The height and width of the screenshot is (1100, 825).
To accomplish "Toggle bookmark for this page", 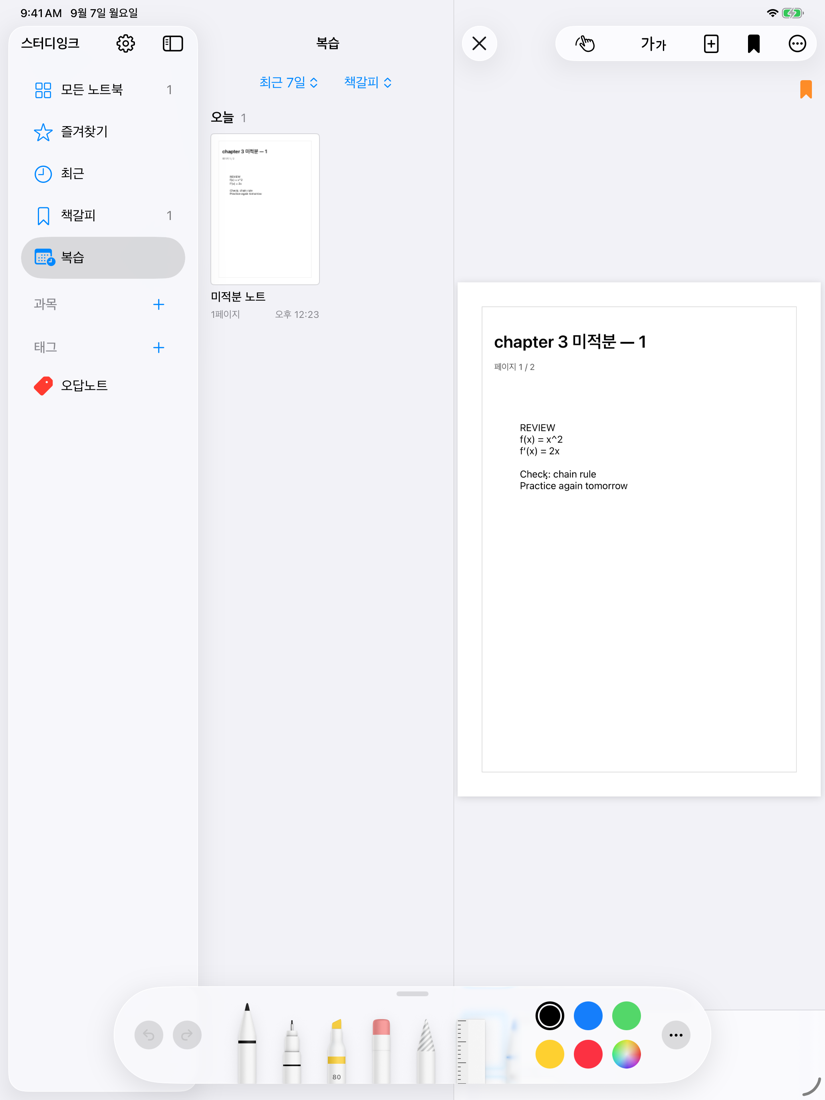I will (x=754, y=43).
